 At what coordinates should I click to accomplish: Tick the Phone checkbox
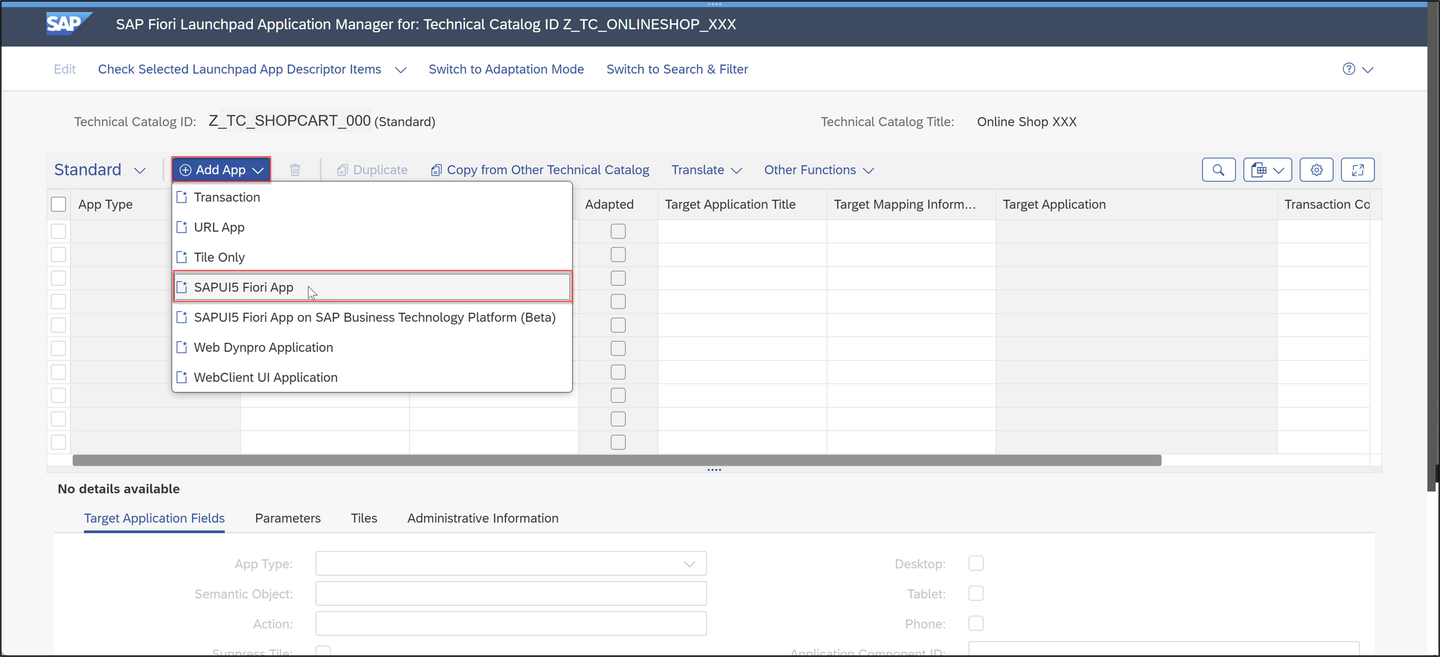[976, 624]
